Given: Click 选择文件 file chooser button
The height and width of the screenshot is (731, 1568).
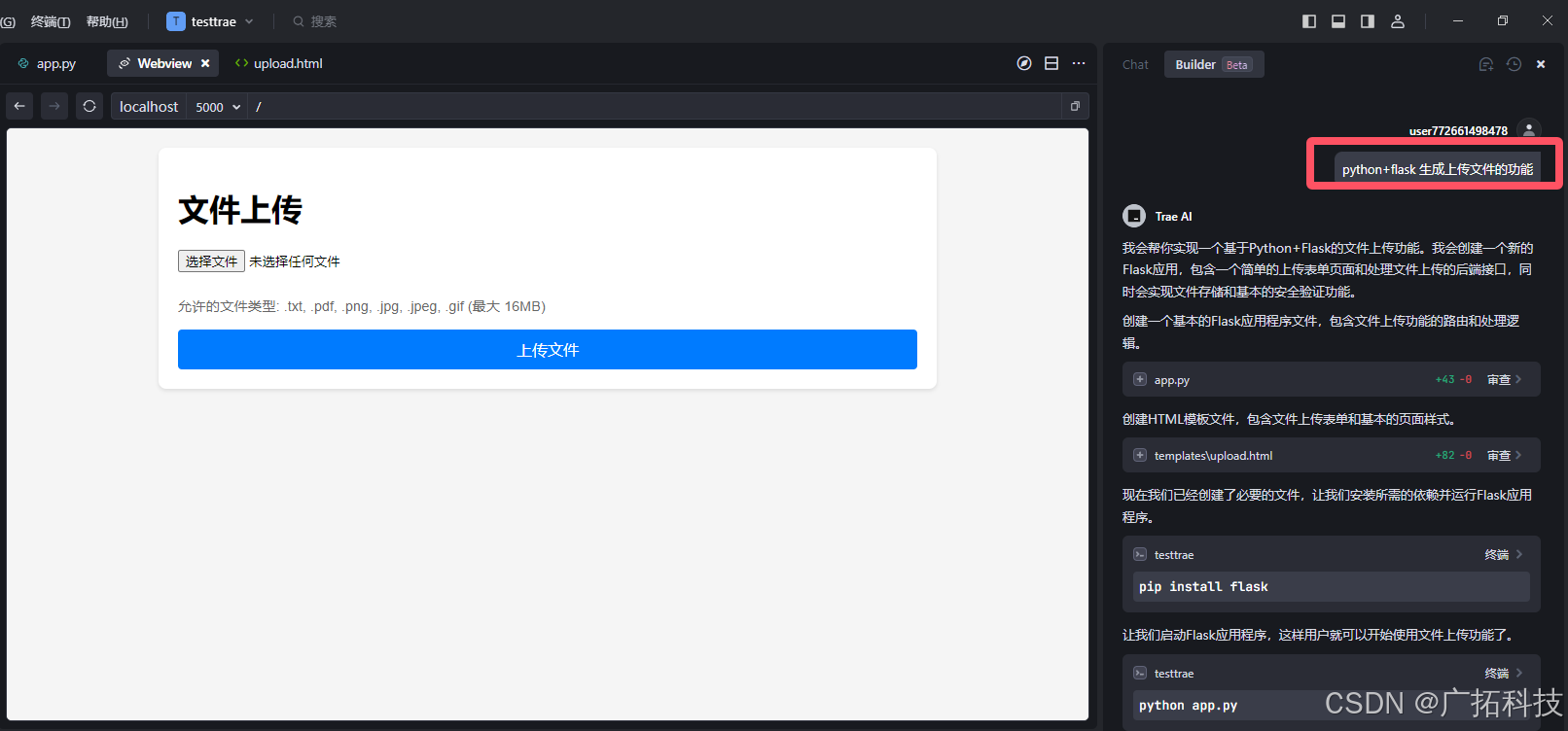Looking at the screenshot, I should pyautogui.click(x=211, y=261).
